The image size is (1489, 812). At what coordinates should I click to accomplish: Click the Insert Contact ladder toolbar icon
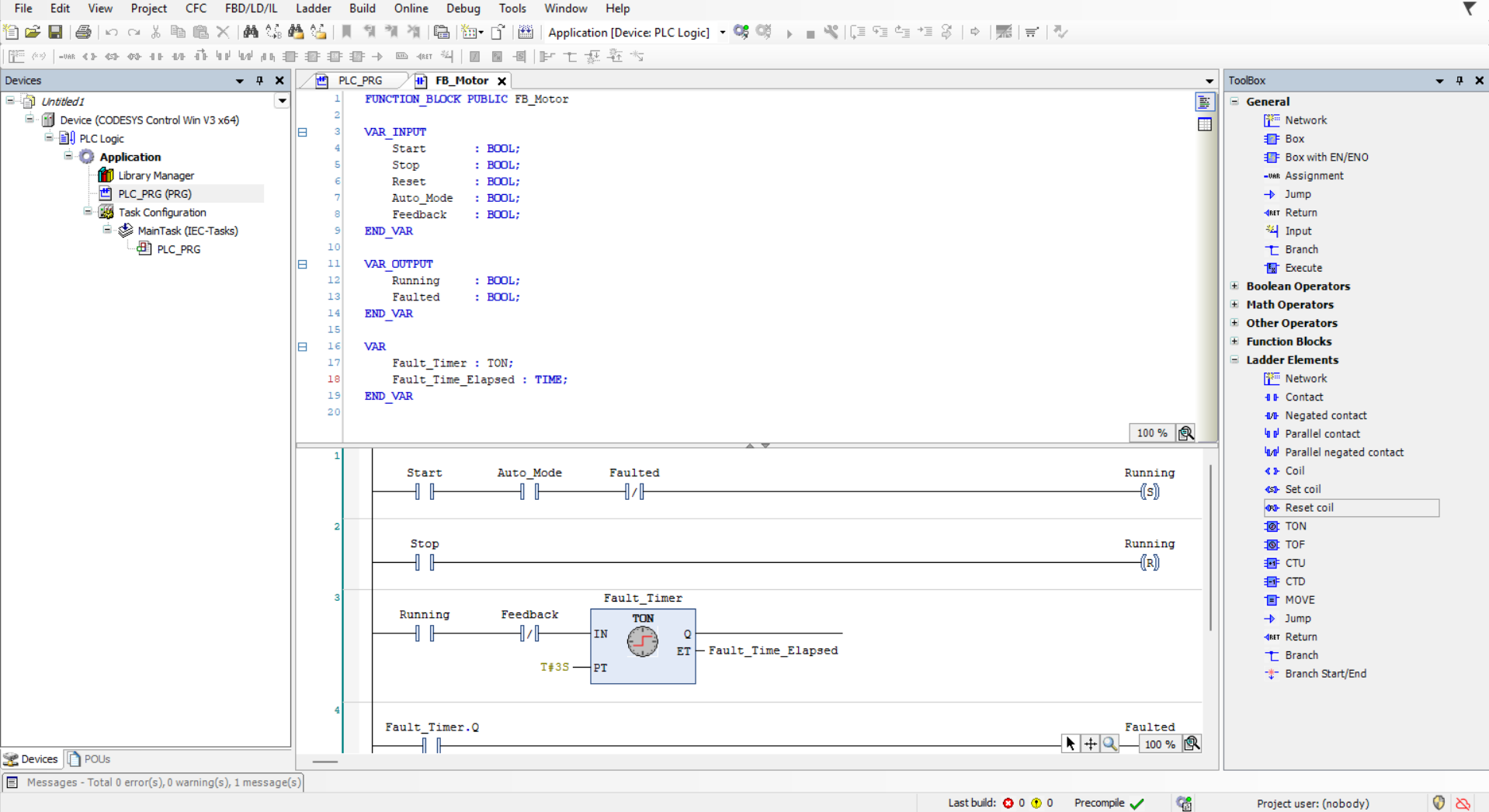pyautogui.click(x=156, y=56)
